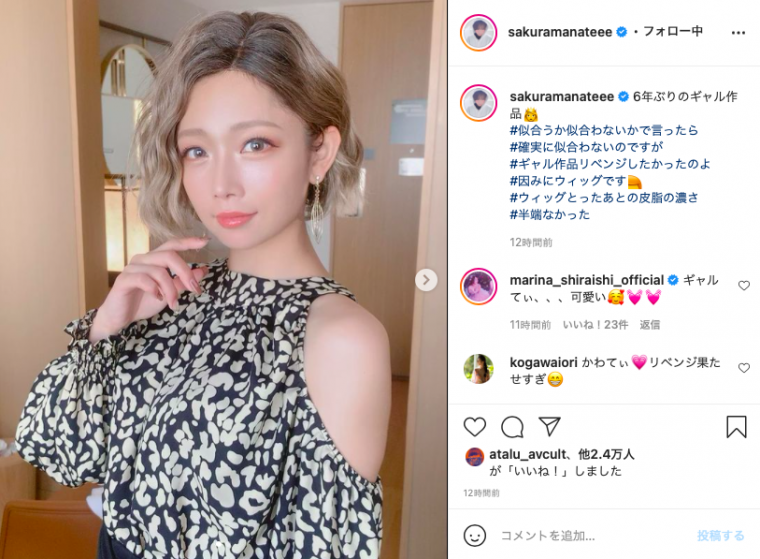This screenshot has height=559, width=760.
Task: Save the post with the bookmark icon
Action: [736, 427]
